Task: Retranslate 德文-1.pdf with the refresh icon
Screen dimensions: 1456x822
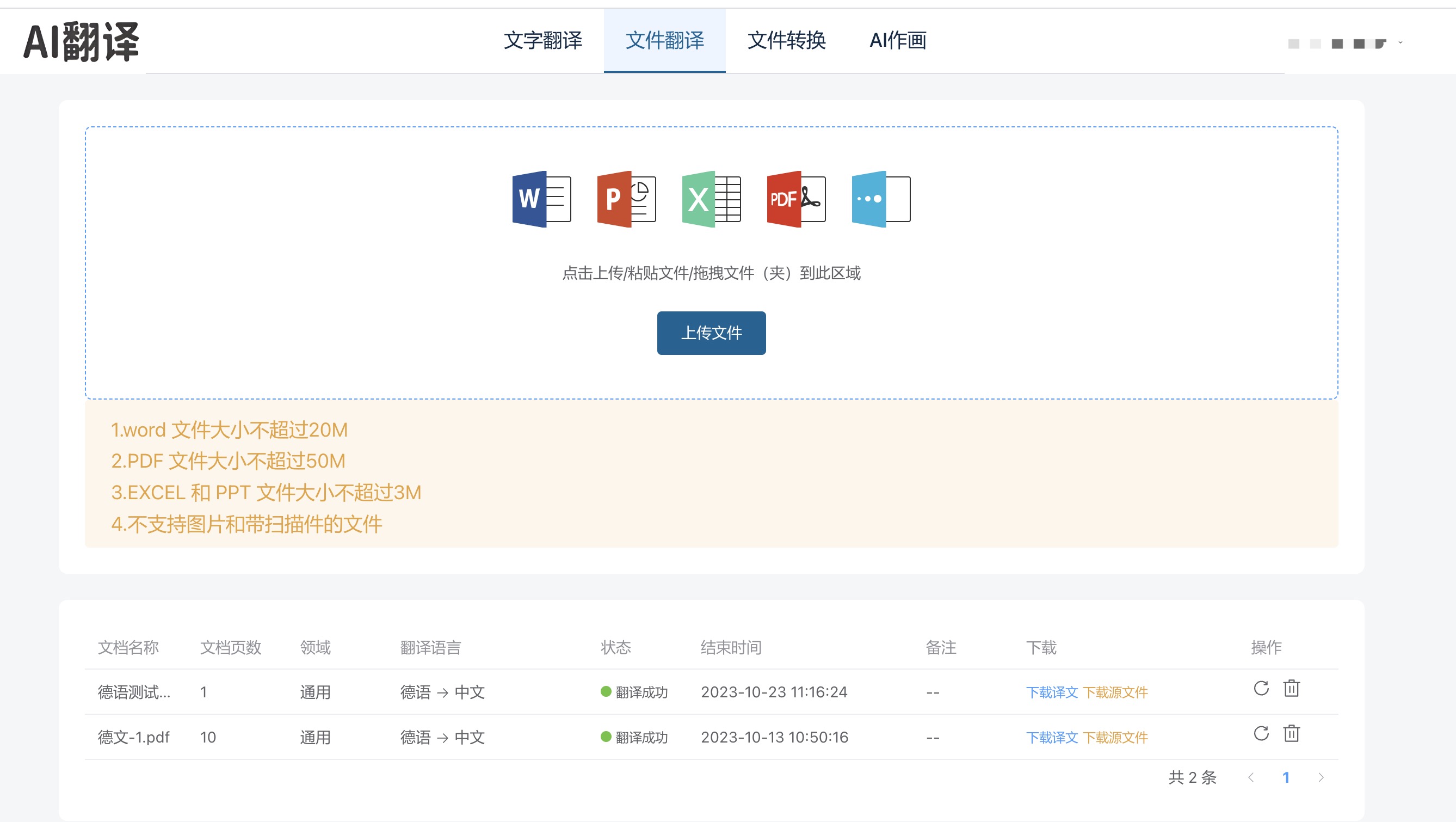Action: [x=1261, y=733]
